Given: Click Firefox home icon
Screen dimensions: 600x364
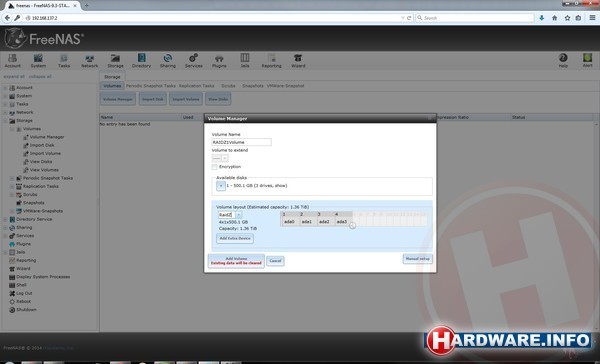Looking at the screenshot, I should coord(554,18).
